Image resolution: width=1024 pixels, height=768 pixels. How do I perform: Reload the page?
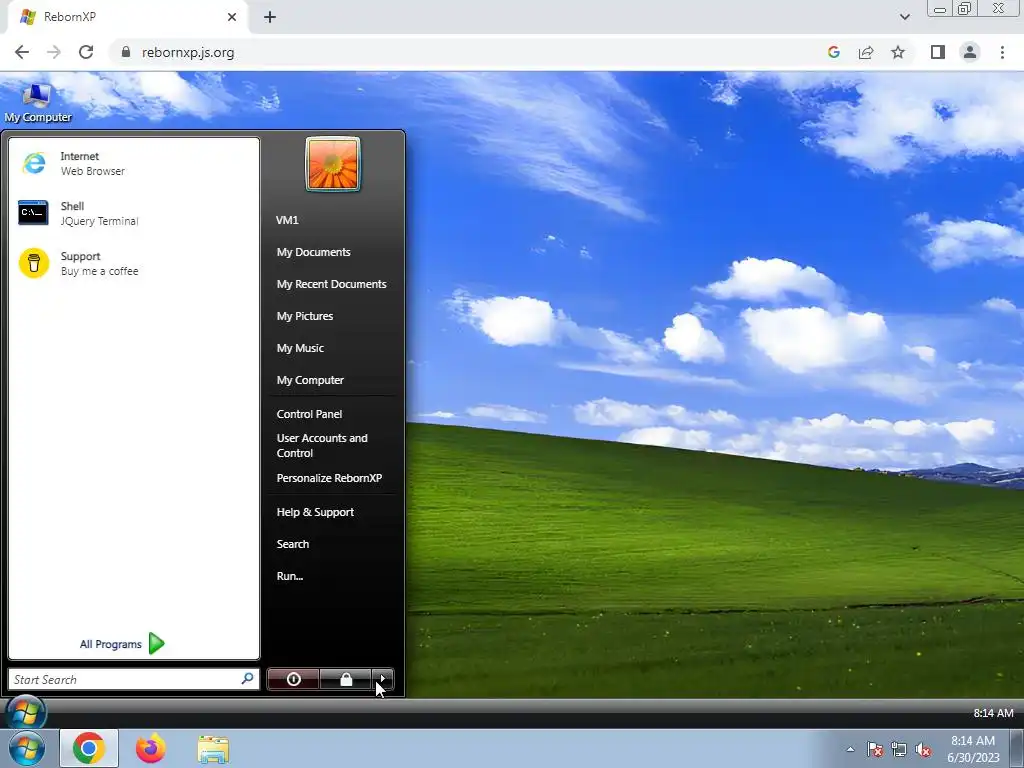[86, 52]
